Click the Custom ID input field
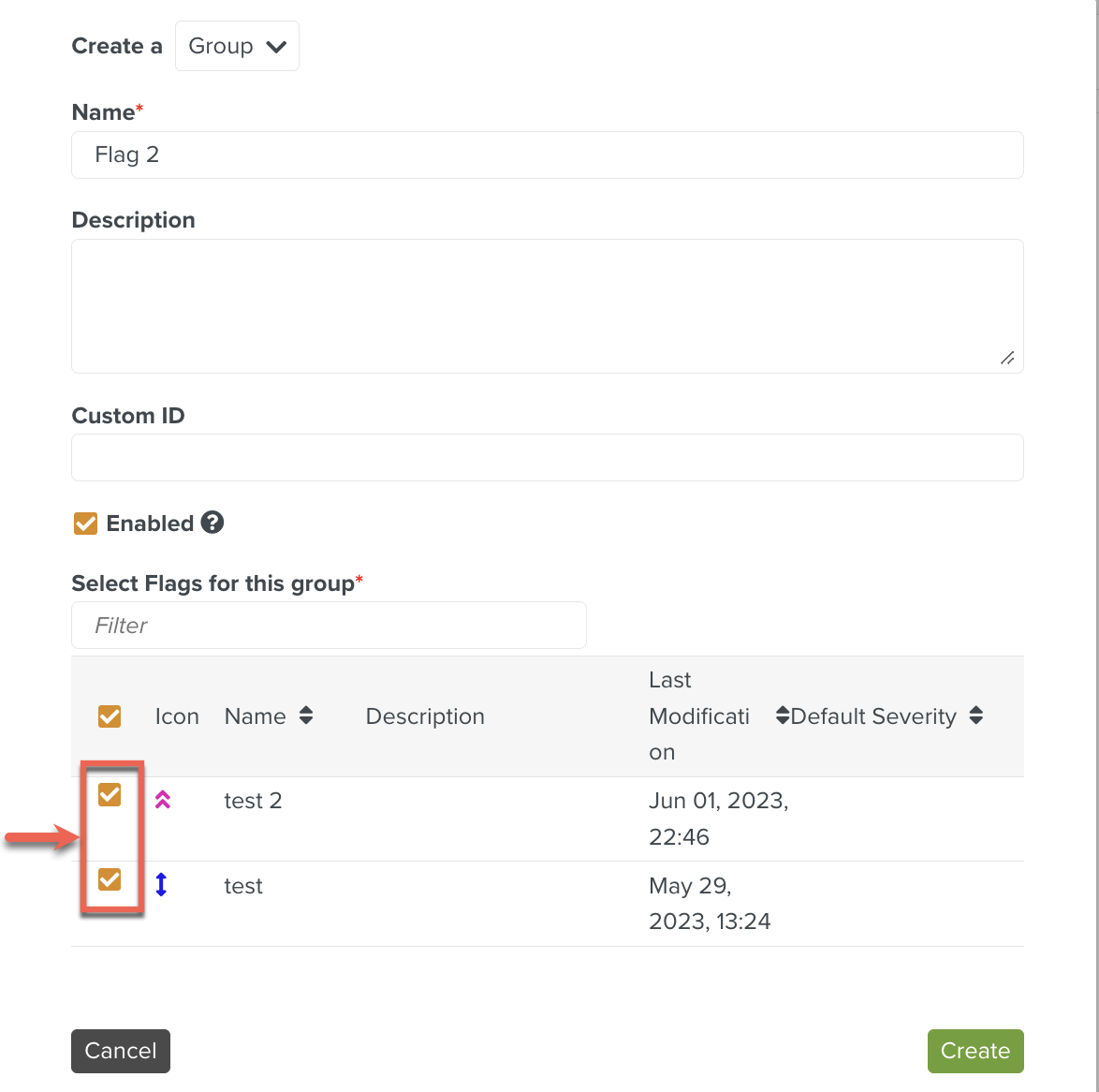 click(547, 458)
